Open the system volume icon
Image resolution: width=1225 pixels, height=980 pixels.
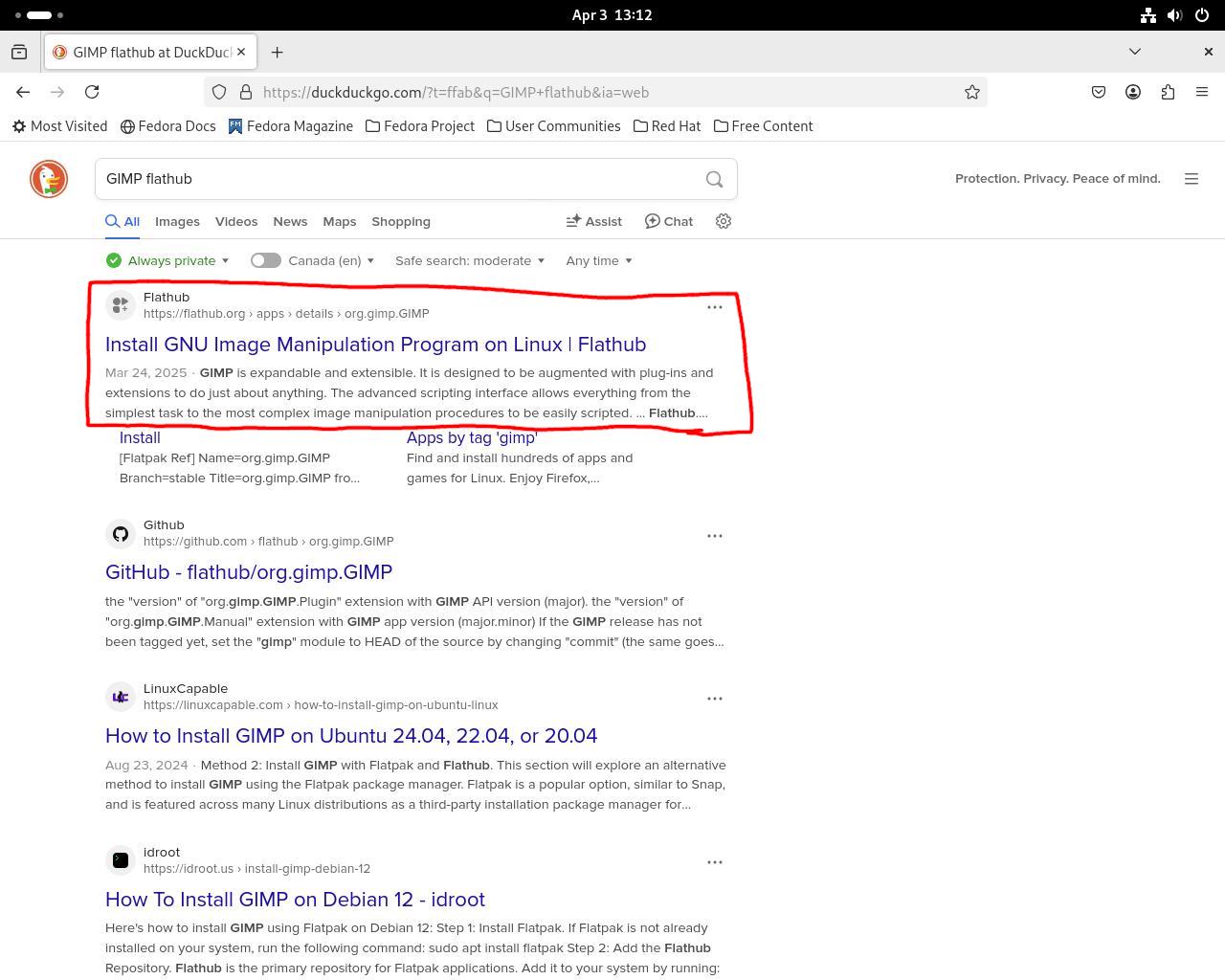coord(1175,15)
